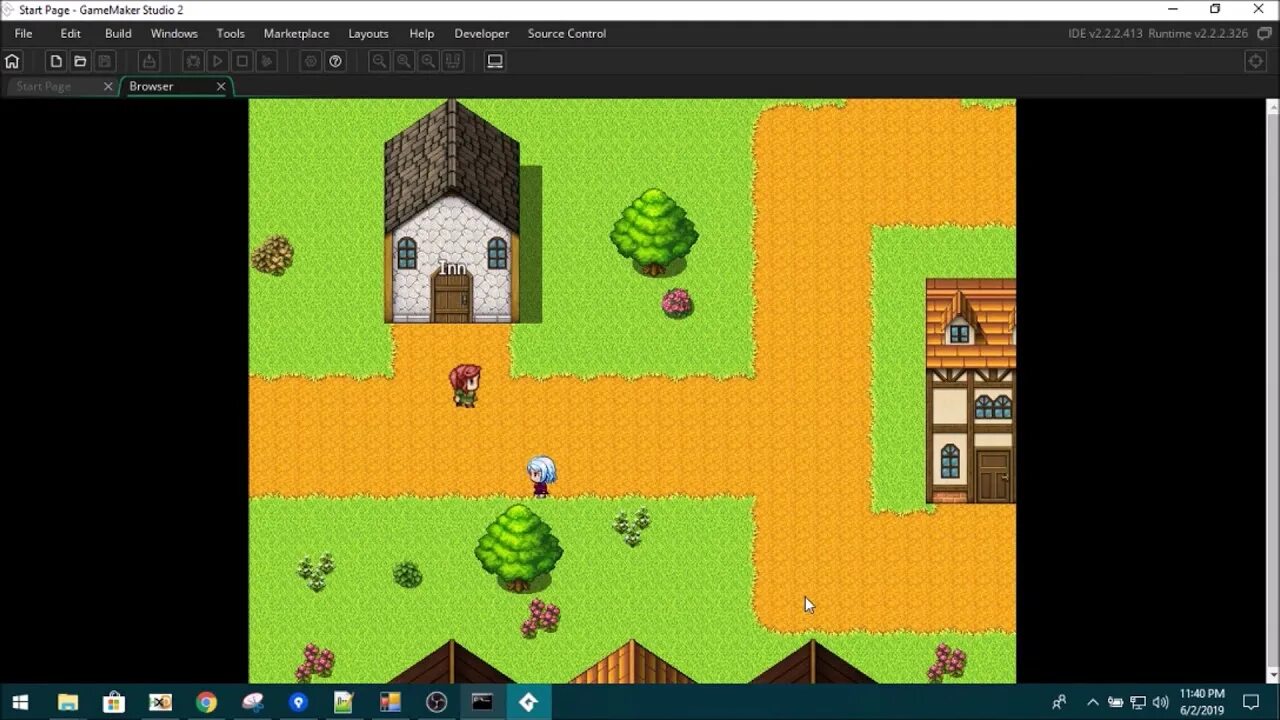Click the white-haired character sprite
This screenshot has height=720, width=1280.
pyautogui.click(x=541, y=476)
